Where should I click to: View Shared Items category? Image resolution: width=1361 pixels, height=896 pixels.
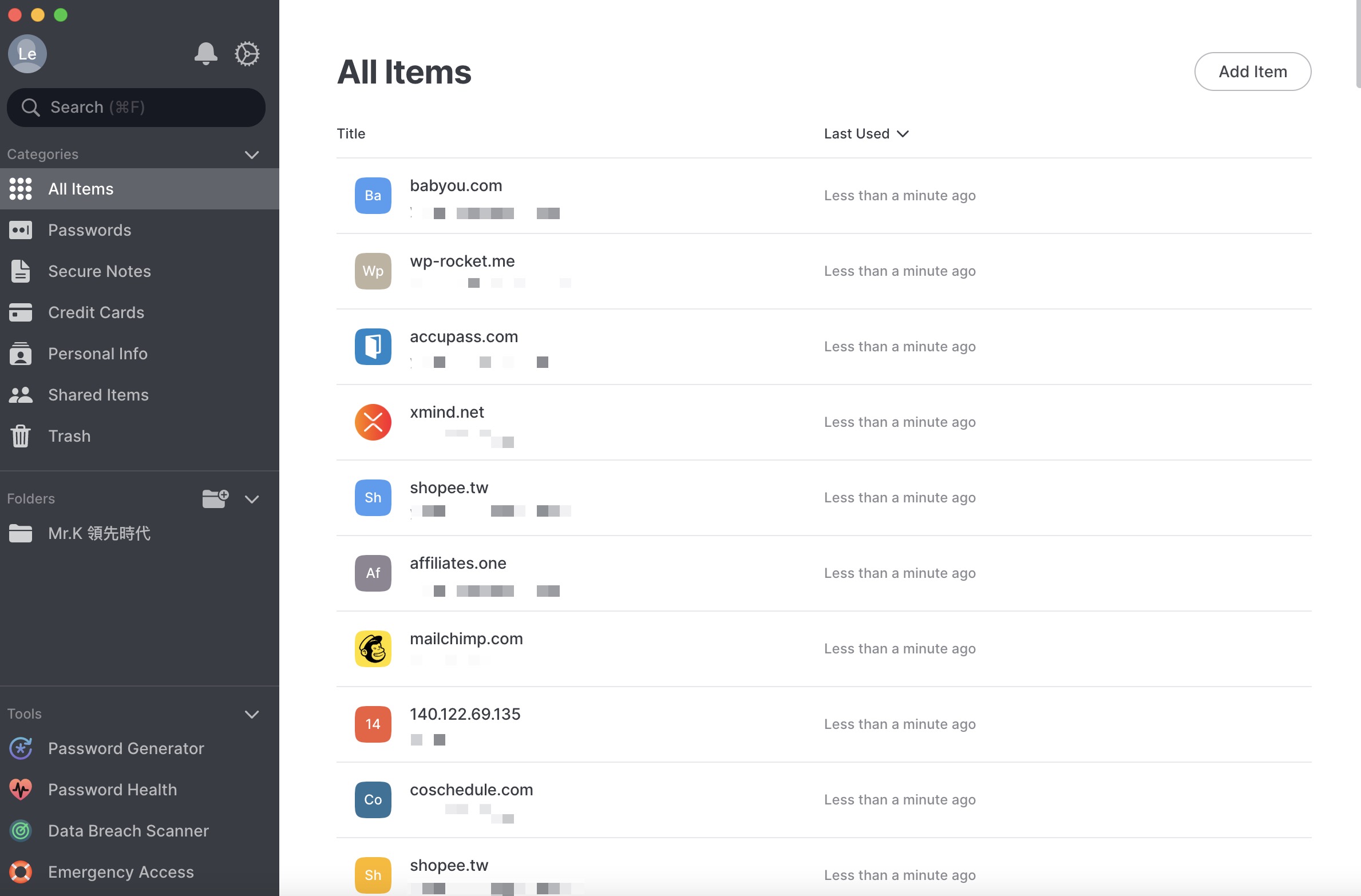tap(140, 395)
